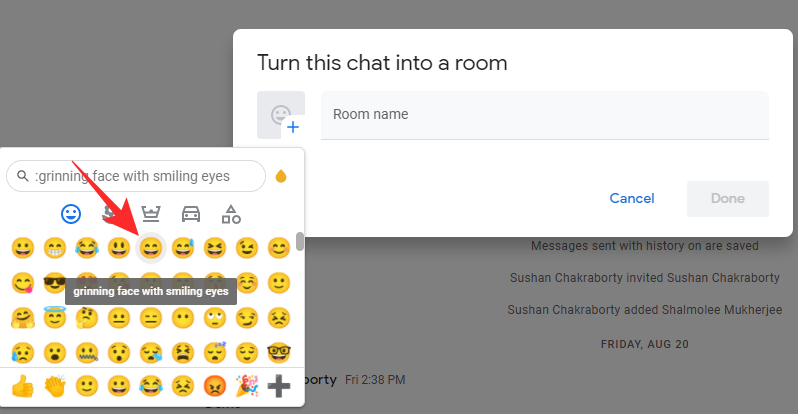Select the party popper emoji

(x=247, y=386)
